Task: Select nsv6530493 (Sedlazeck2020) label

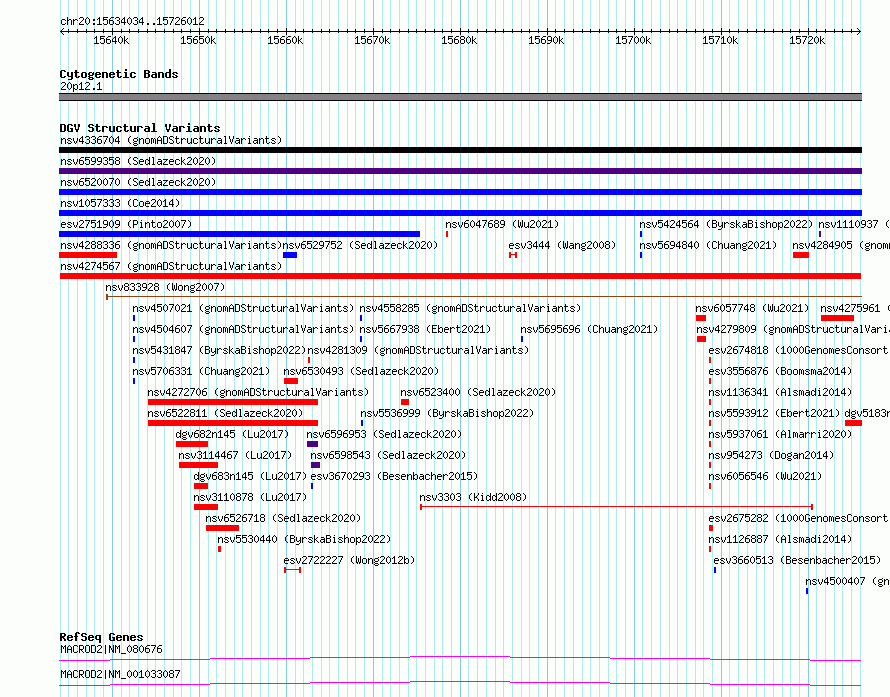Action: [361, 371]
